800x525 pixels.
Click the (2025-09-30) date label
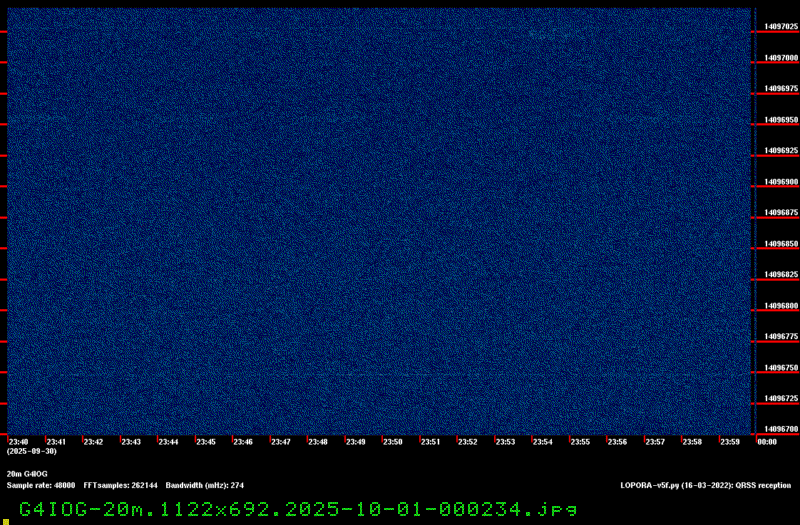(x=32, y=452)
